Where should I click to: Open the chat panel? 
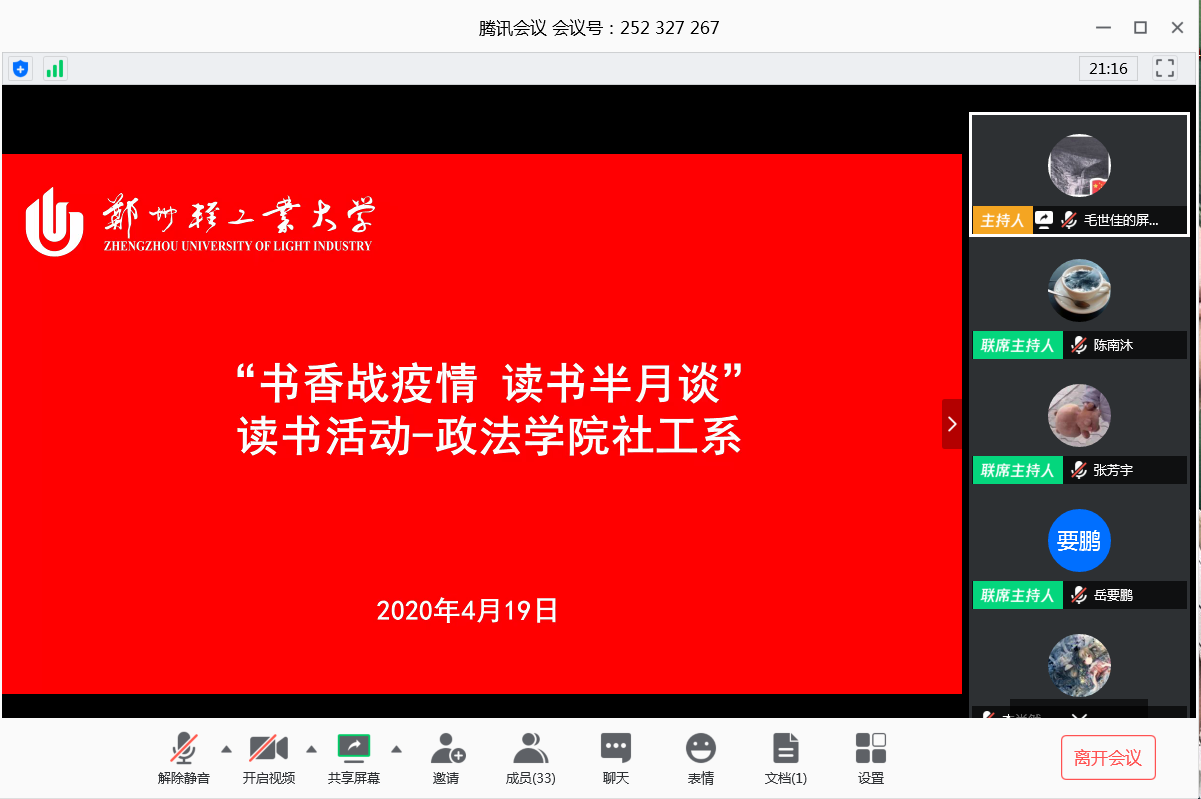pyautogui.click(x=615, y=758)
